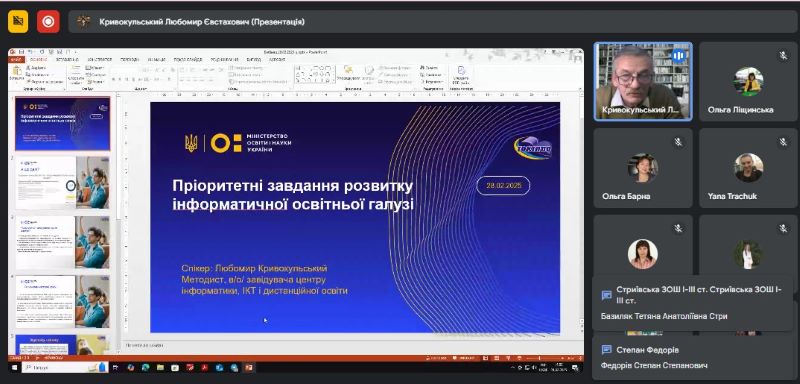800x384 pixels.
Task: Click the PowerPoint icon in the taskbar
Action: click(x=249, y=367)
